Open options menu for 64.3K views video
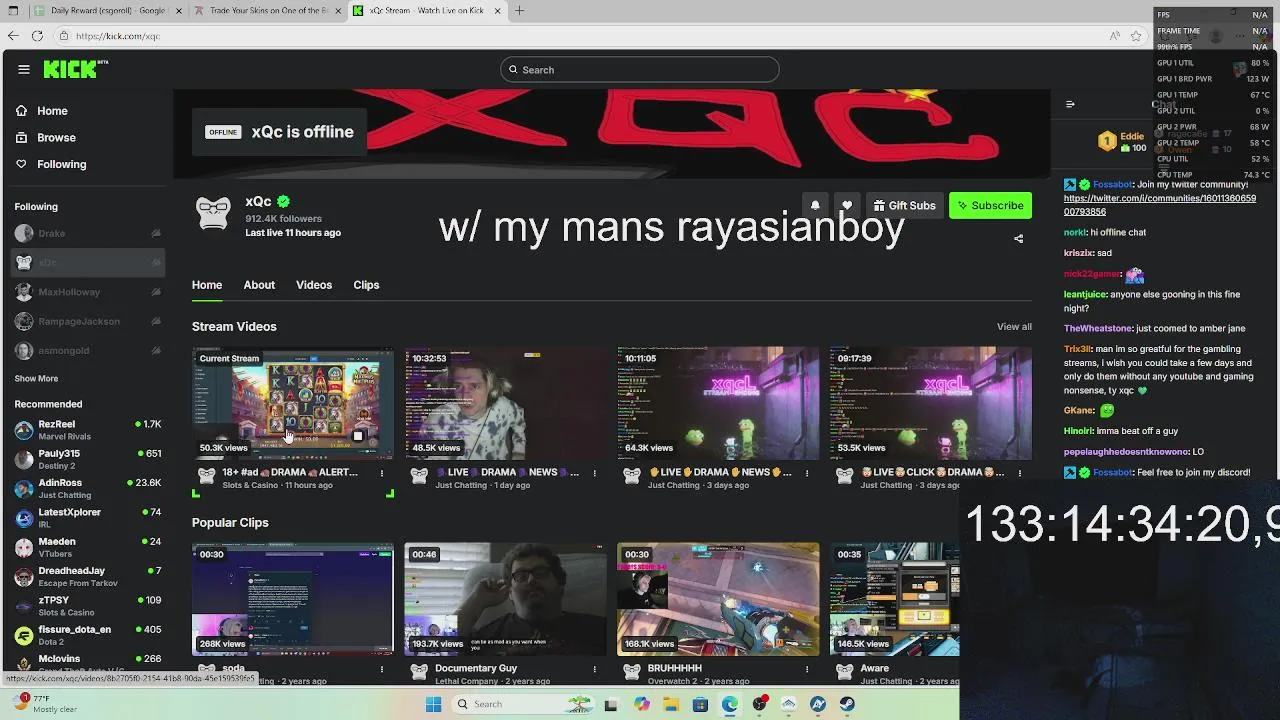 [807, 473]
